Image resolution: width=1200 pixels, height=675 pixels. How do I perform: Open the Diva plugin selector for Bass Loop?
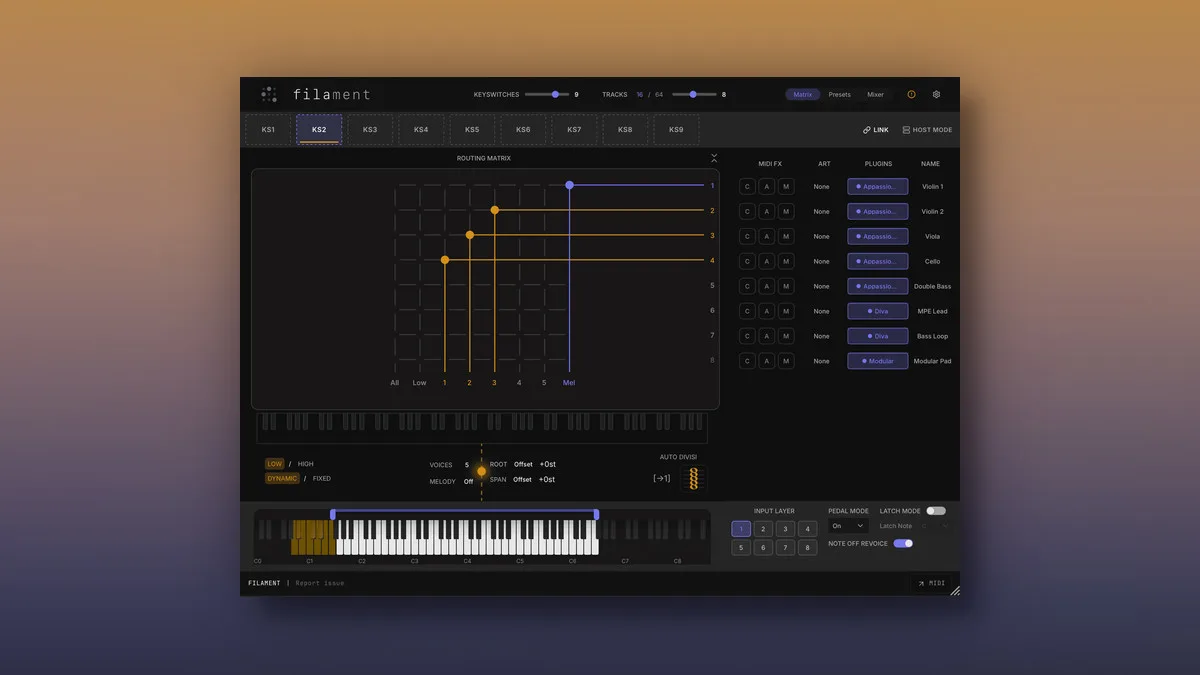tap(878, 336)
